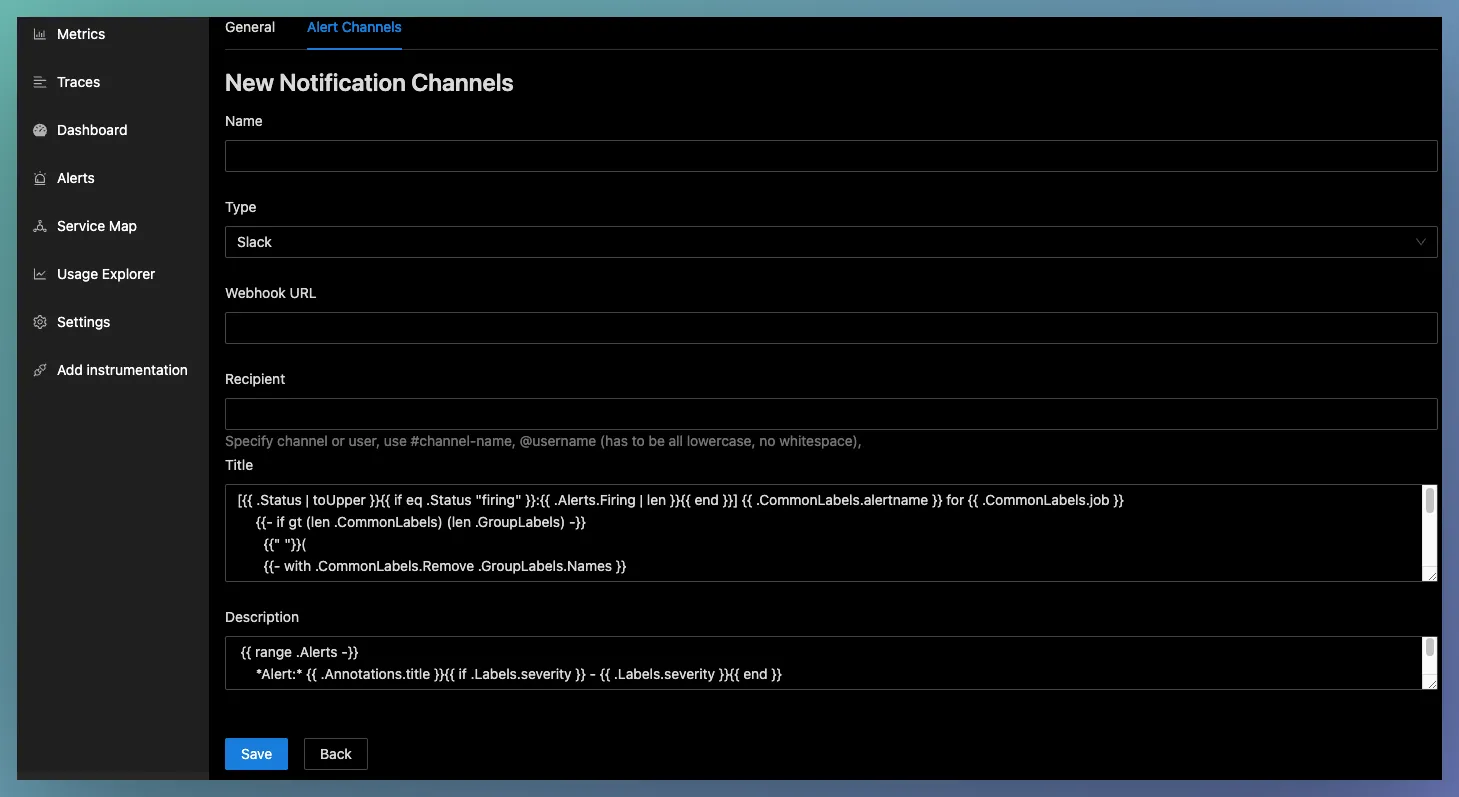Viewport: 1459px width, 797px height.
Task: Click the Traces list icon in sidebar
Action: [x=40, y=82]
